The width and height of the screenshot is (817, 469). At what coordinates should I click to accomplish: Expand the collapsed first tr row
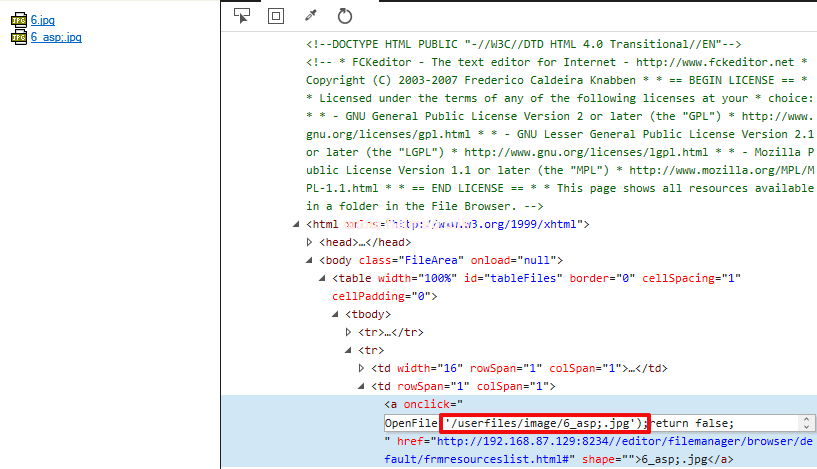tap(349, 332)
